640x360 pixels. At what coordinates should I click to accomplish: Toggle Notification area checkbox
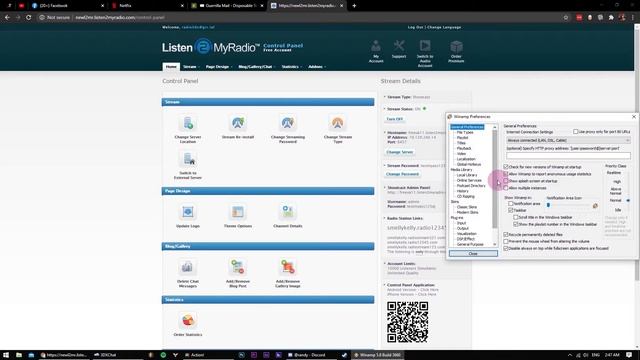tap(511, 203)
